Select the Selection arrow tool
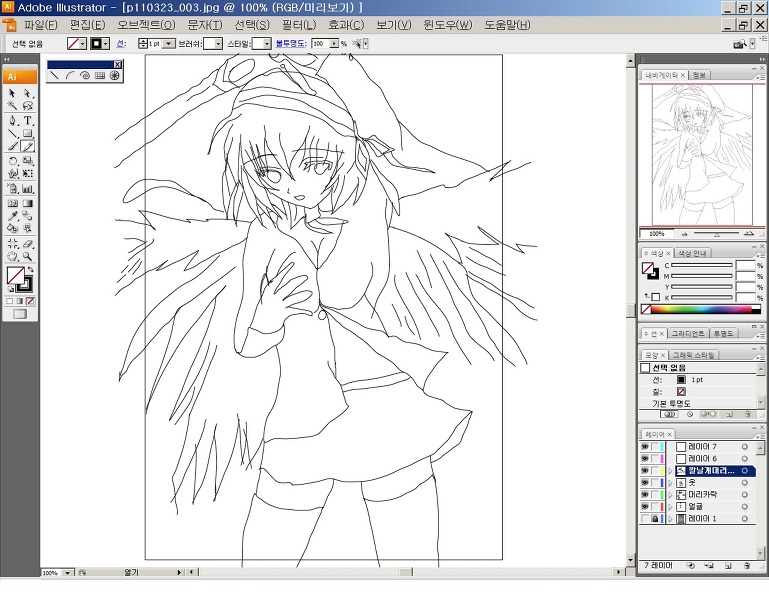The height and width of the screenshot is (595, 769). [x=12, y=93]
